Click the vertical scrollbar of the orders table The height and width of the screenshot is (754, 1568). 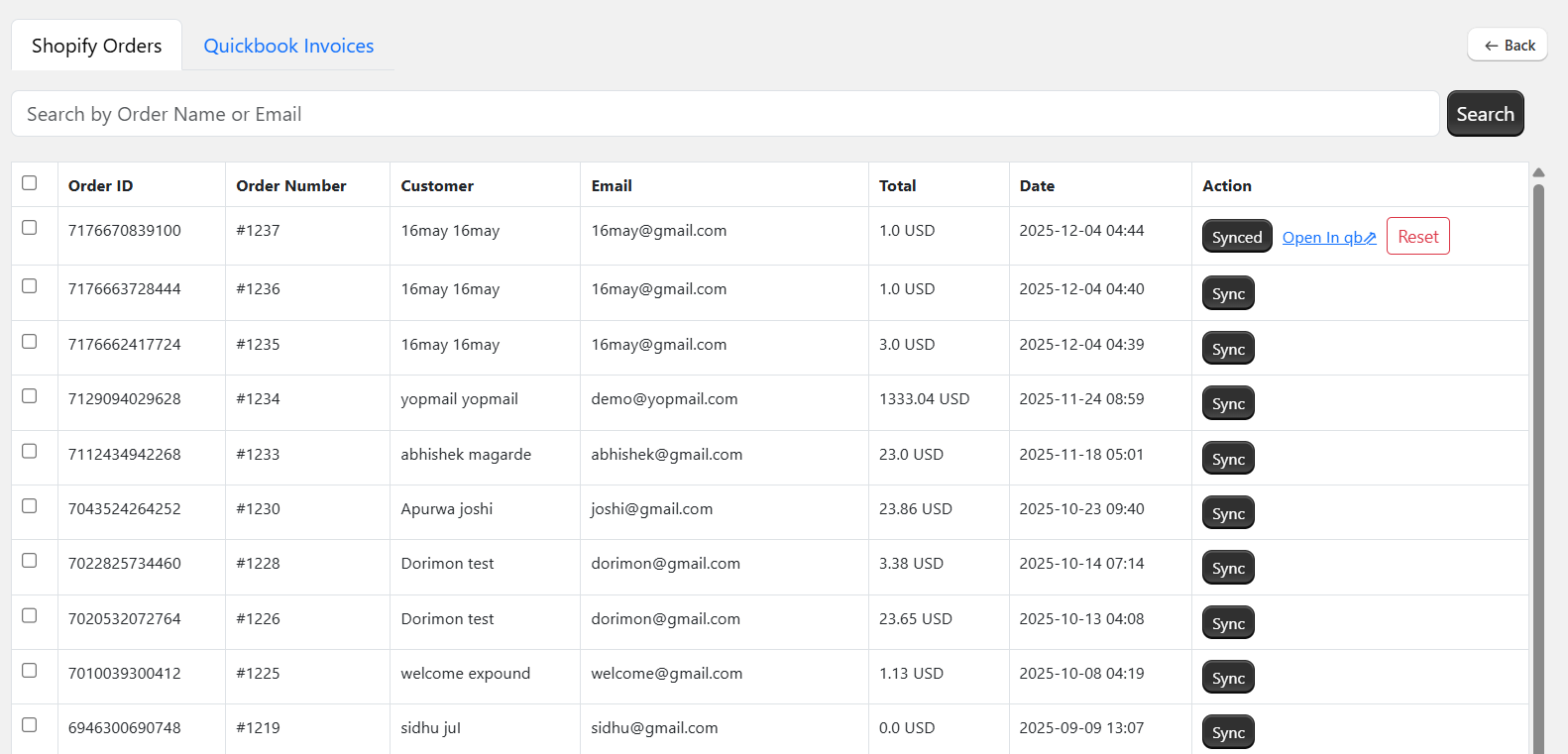(1538, 466)
